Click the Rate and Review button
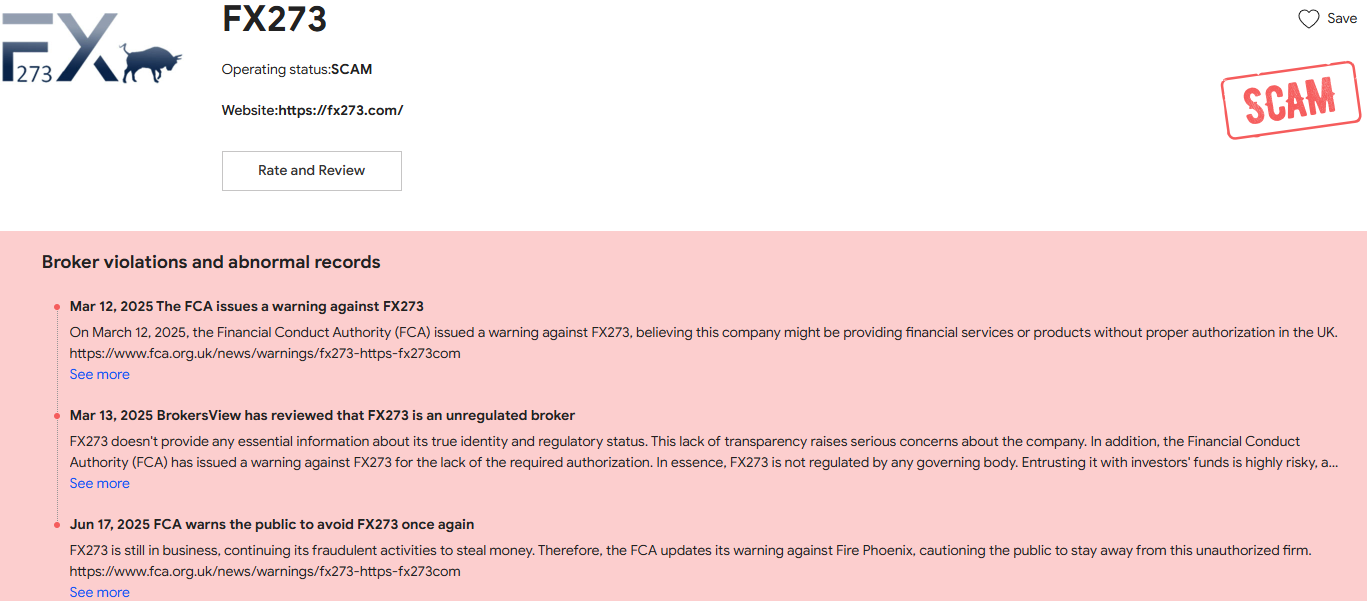Image resolution: width=1367 pixels, height=601 pixels. [x=312, y=171]
